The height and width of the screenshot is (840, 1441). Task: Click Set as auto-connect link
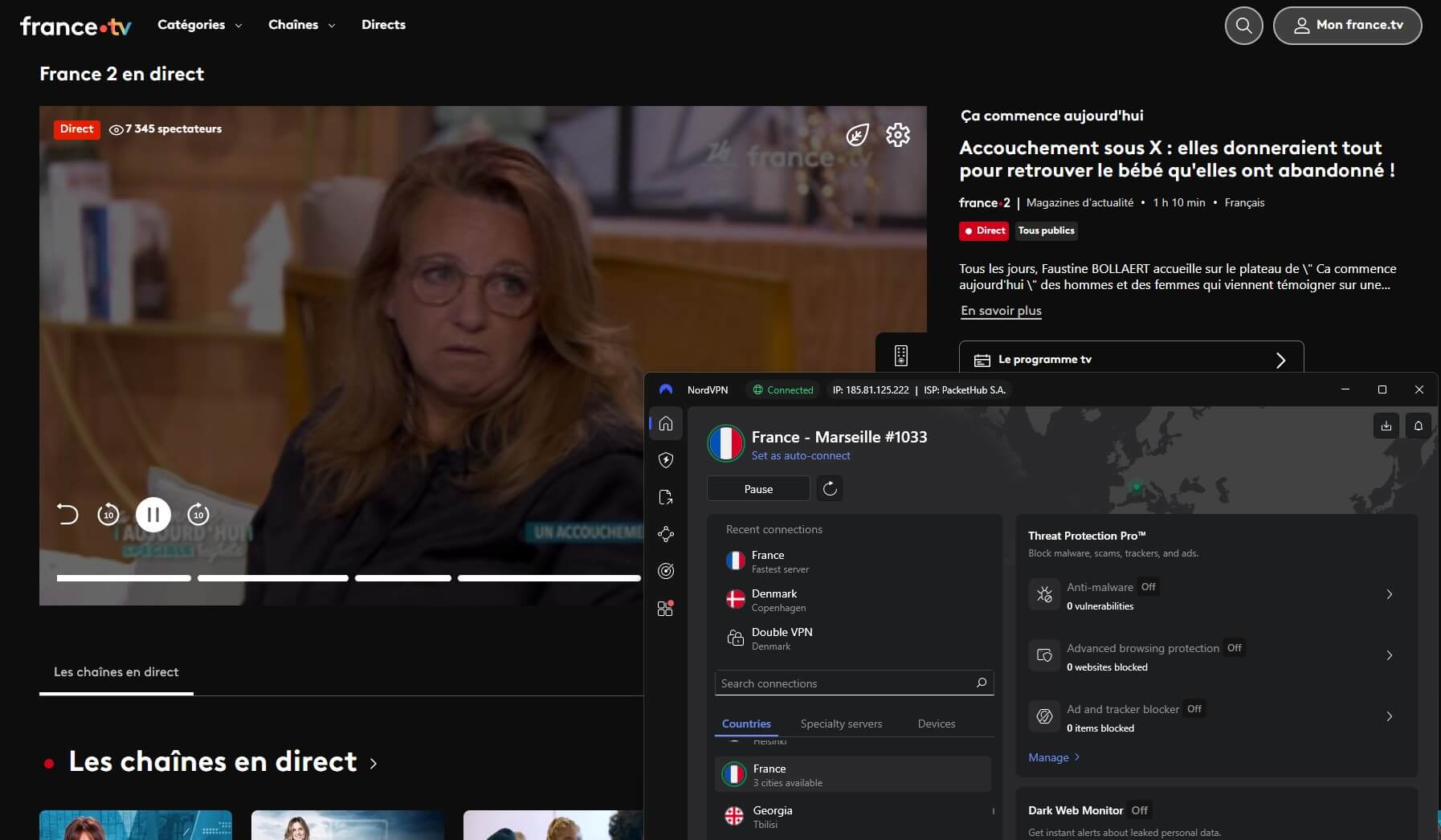click(x=801, y=455)
